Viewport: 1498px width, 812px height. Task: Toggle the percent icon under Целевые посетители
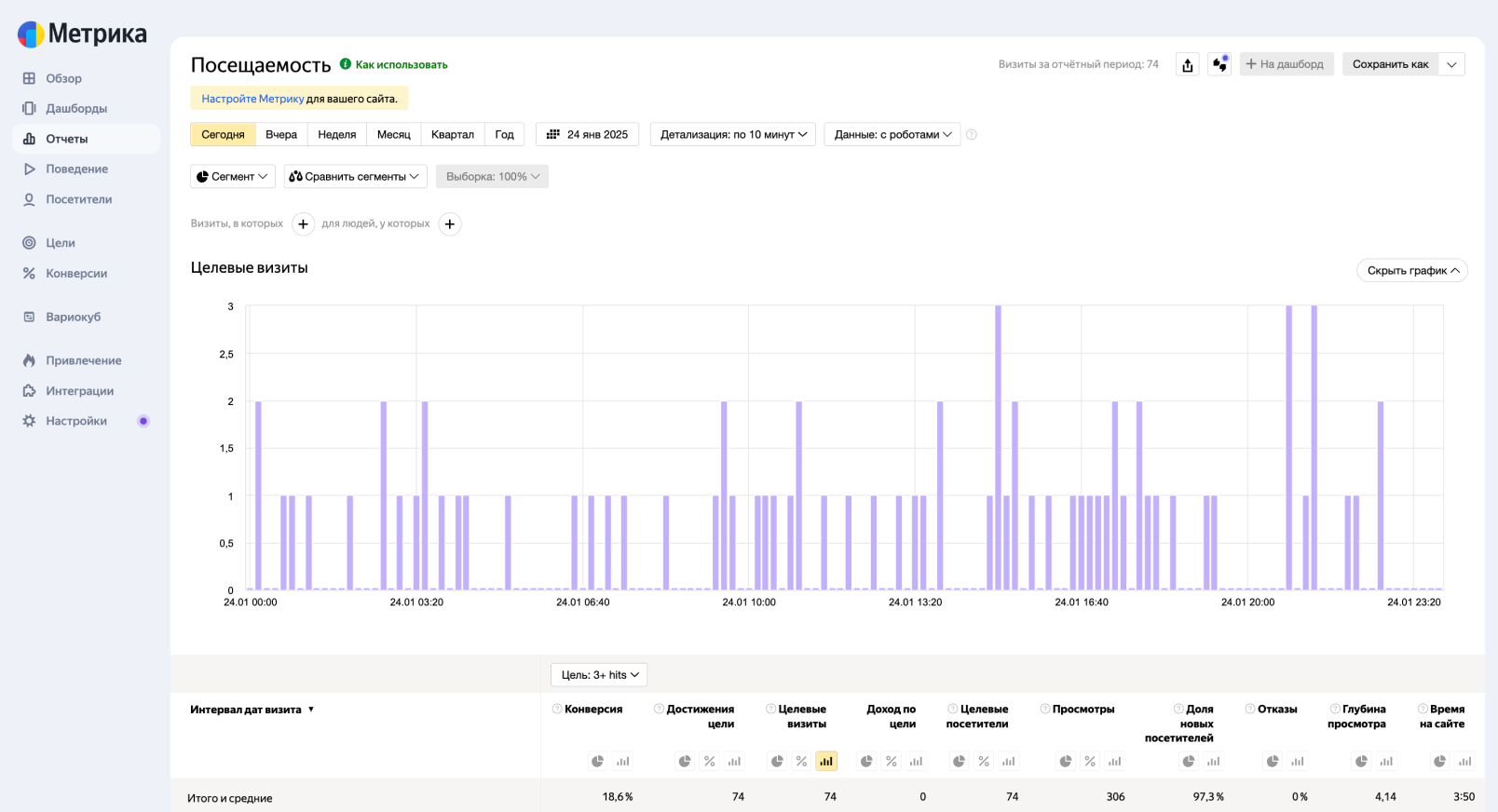click(984, 762)
